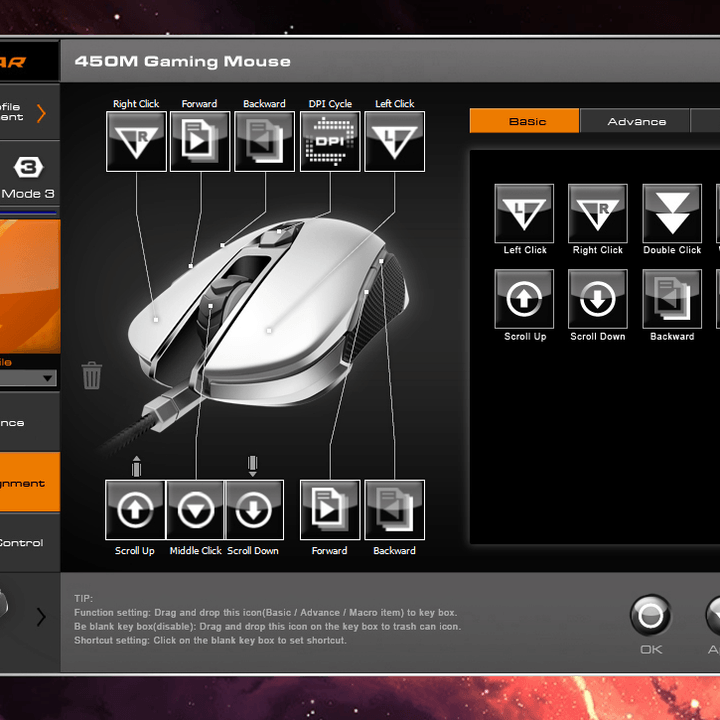Click the Scroll Down key box below the mouse

tap(254, 510)
